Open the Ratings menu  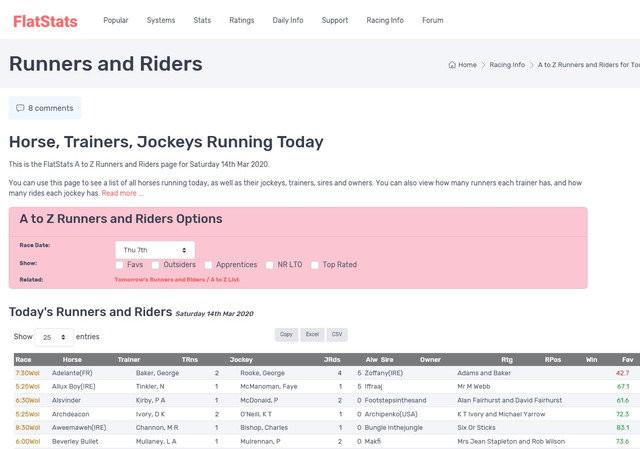pos(242,20)
